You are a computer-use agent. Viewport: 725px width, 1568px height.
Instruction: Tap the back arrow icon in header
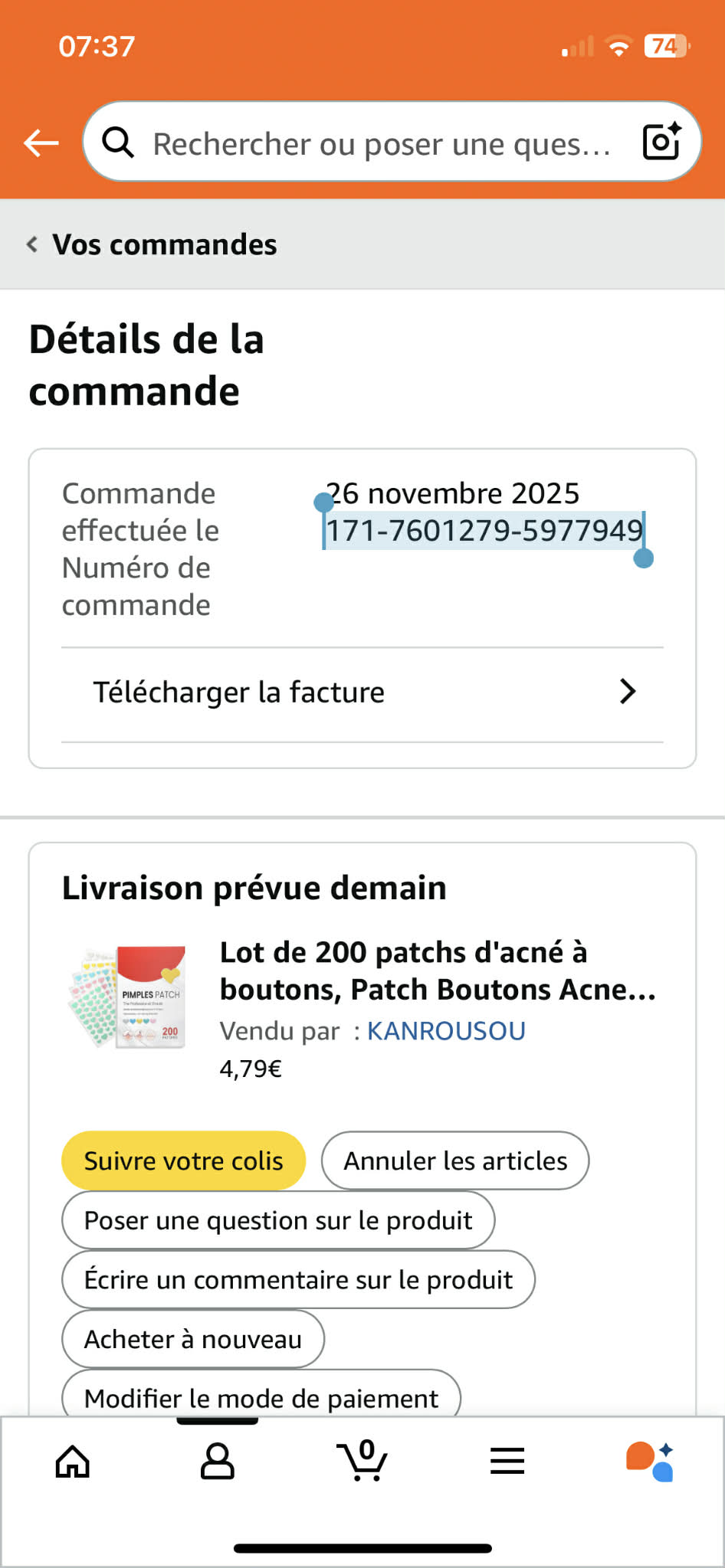41,142
